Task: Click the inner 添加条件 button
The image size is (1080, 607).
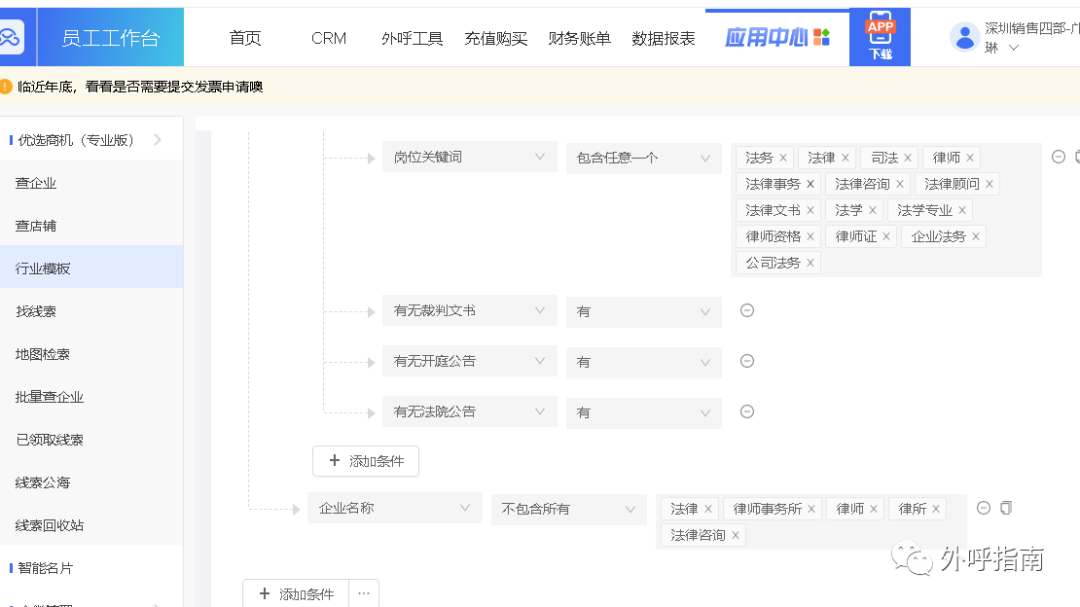Action: pos(366,461)
